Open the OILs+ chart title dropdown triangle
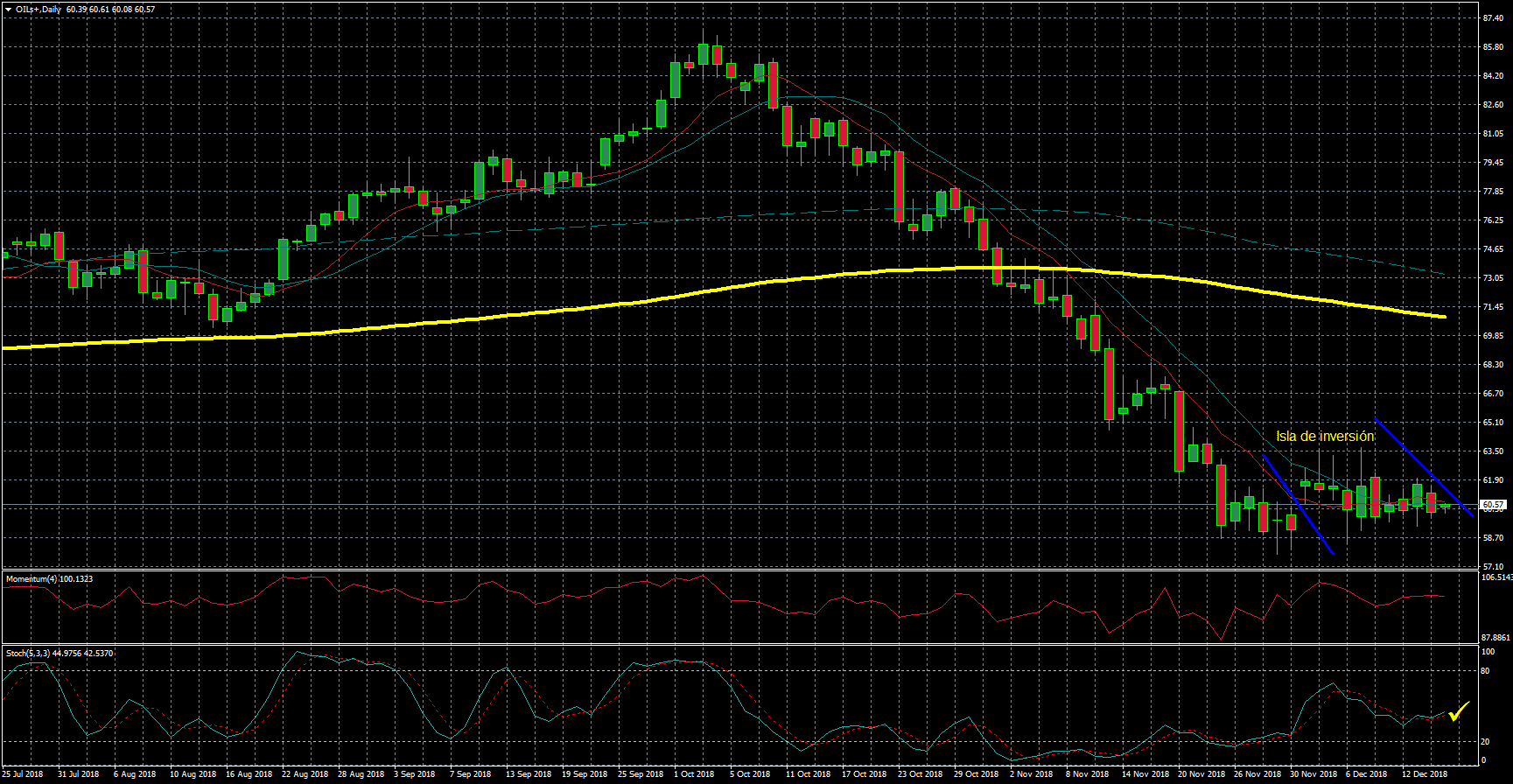This screenshot has width=1513, height=784. pyautogui.click(x=8, y=10)
